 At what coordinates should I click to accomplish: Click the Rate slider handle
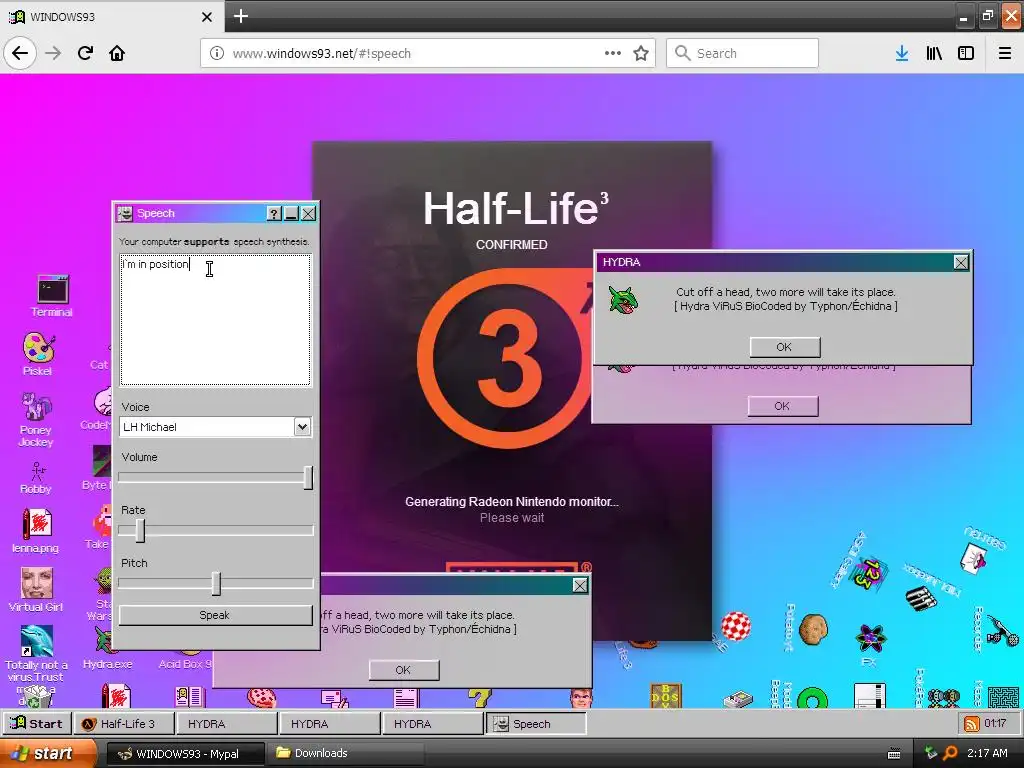140,530
